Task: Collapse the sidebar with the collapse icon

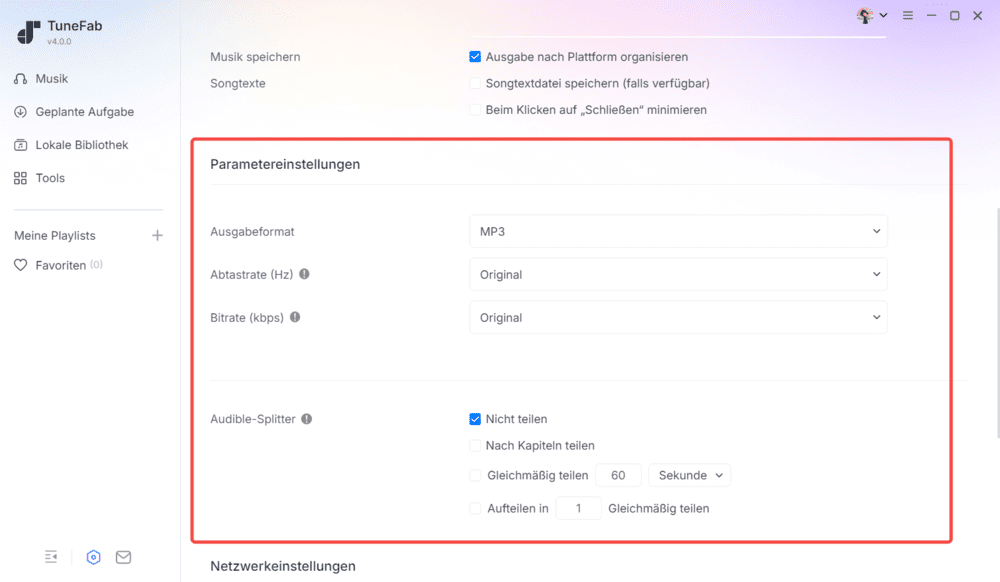Action: 51,556
